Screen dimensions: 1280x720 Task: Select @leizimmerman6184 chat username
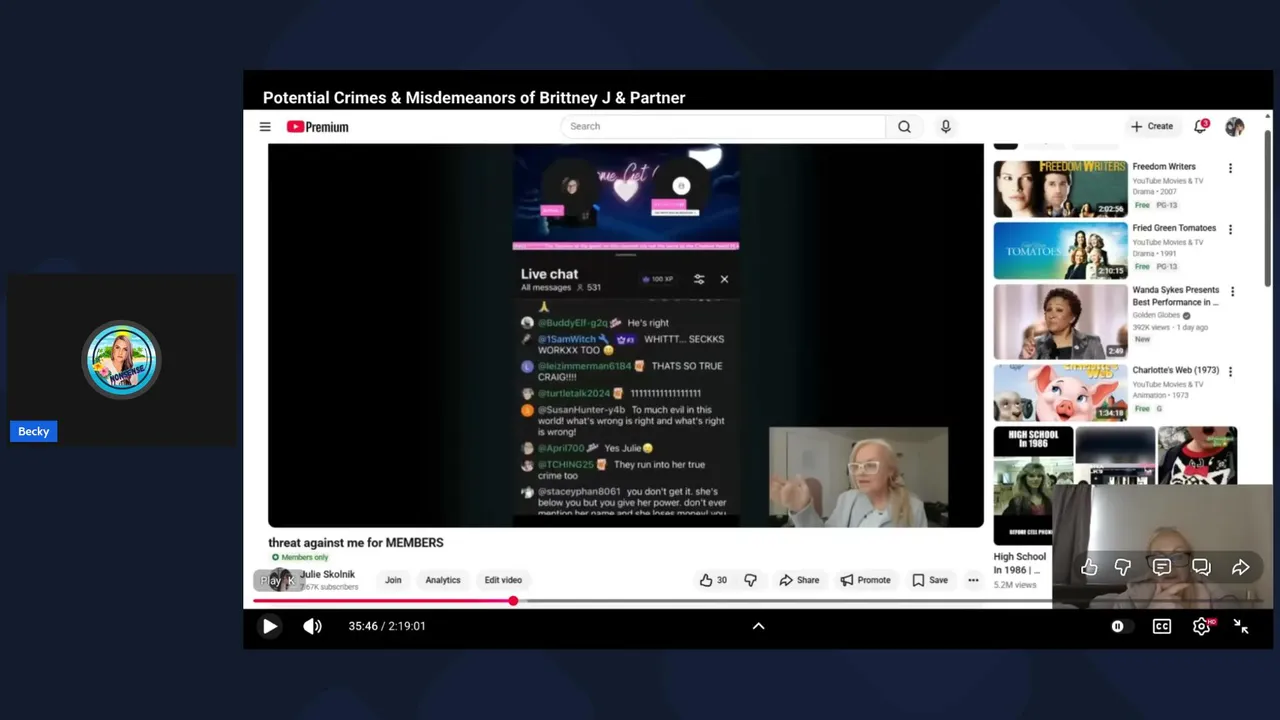click(x=586, y=366)
